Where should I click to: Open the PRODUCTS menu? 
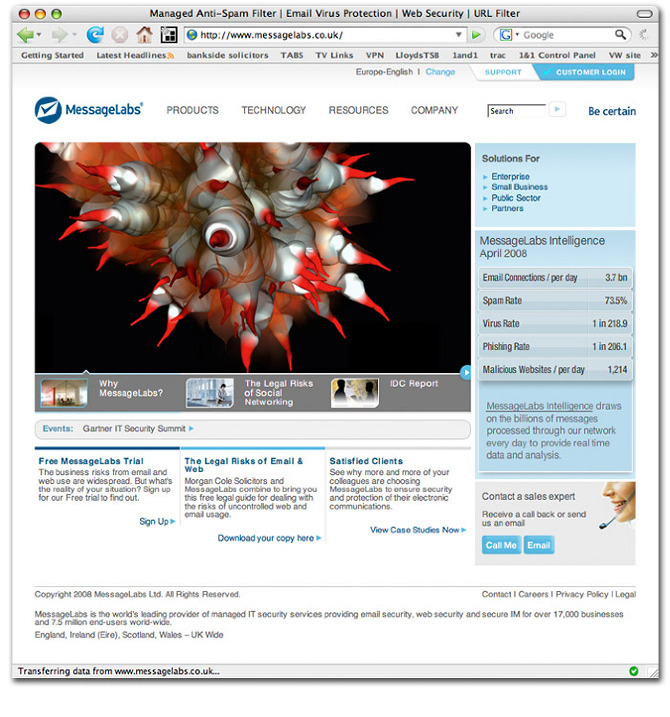click(x=192, y=110)
